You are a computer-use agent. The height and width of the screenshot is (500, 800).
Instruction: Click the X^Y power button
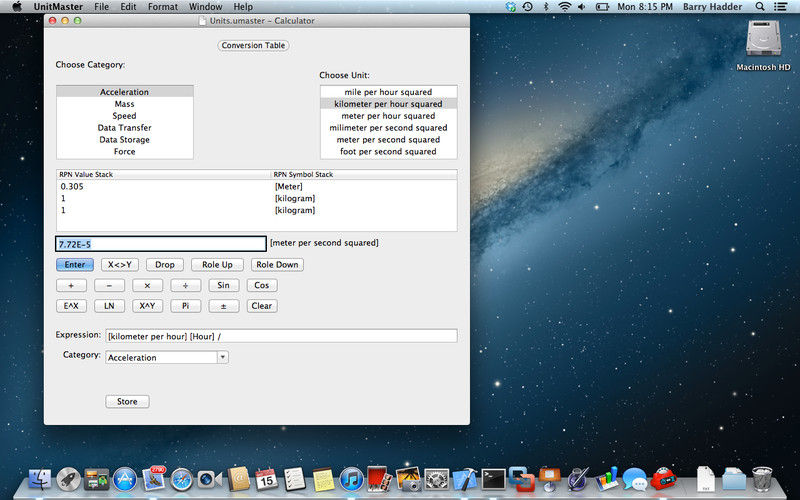click(x=147, y=306)
